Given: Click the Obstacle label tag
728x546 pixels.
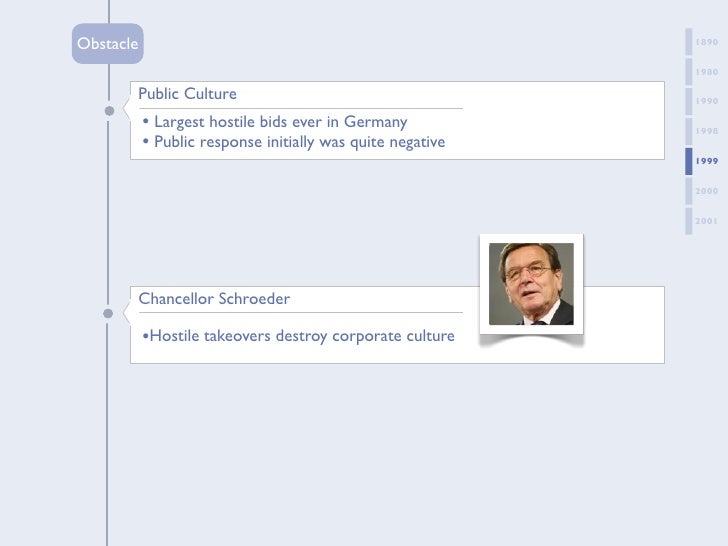Looking at the screenshot, I should click(107, 44).
